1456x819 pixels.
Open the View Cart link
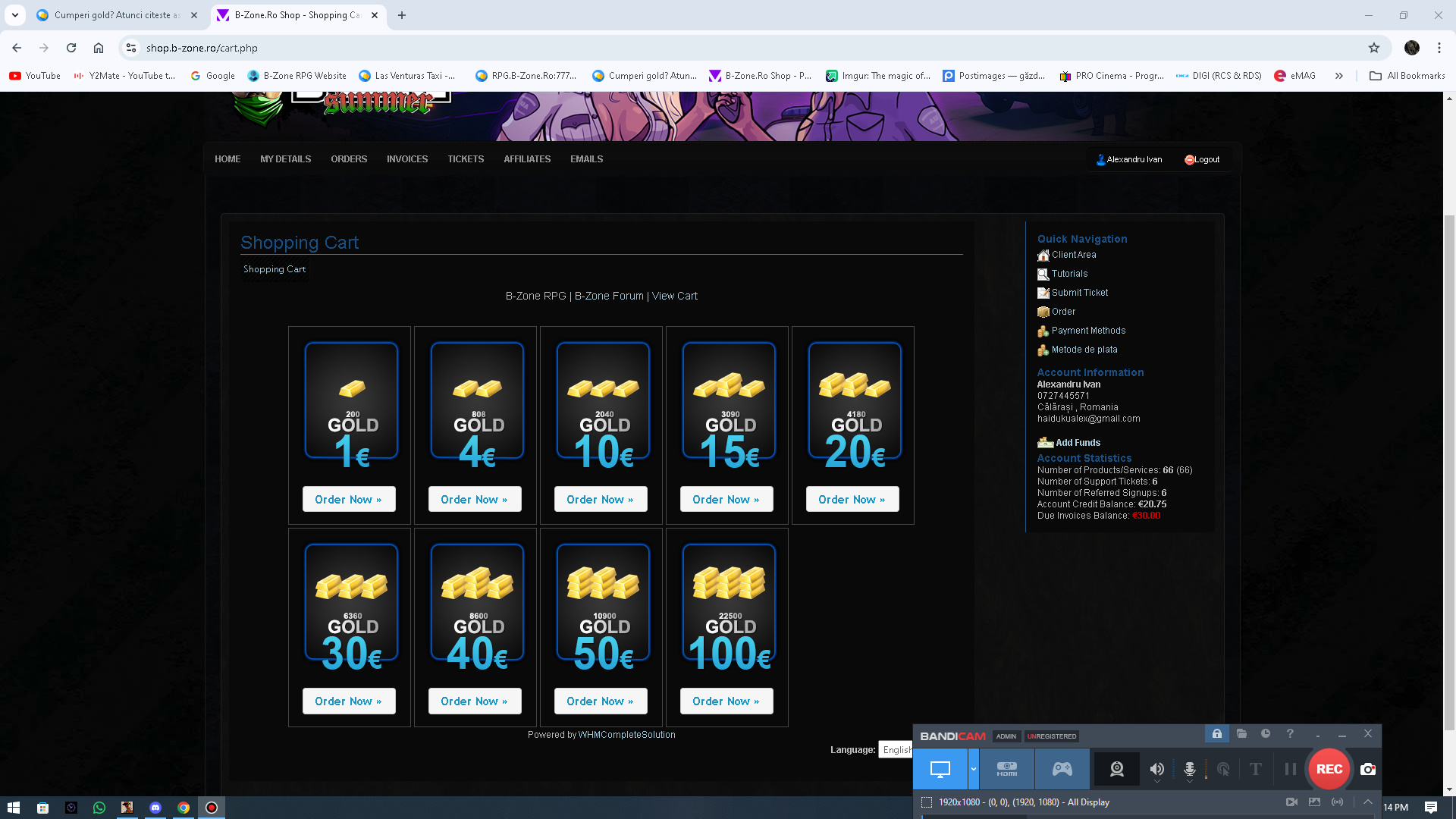tap(675, 296)
